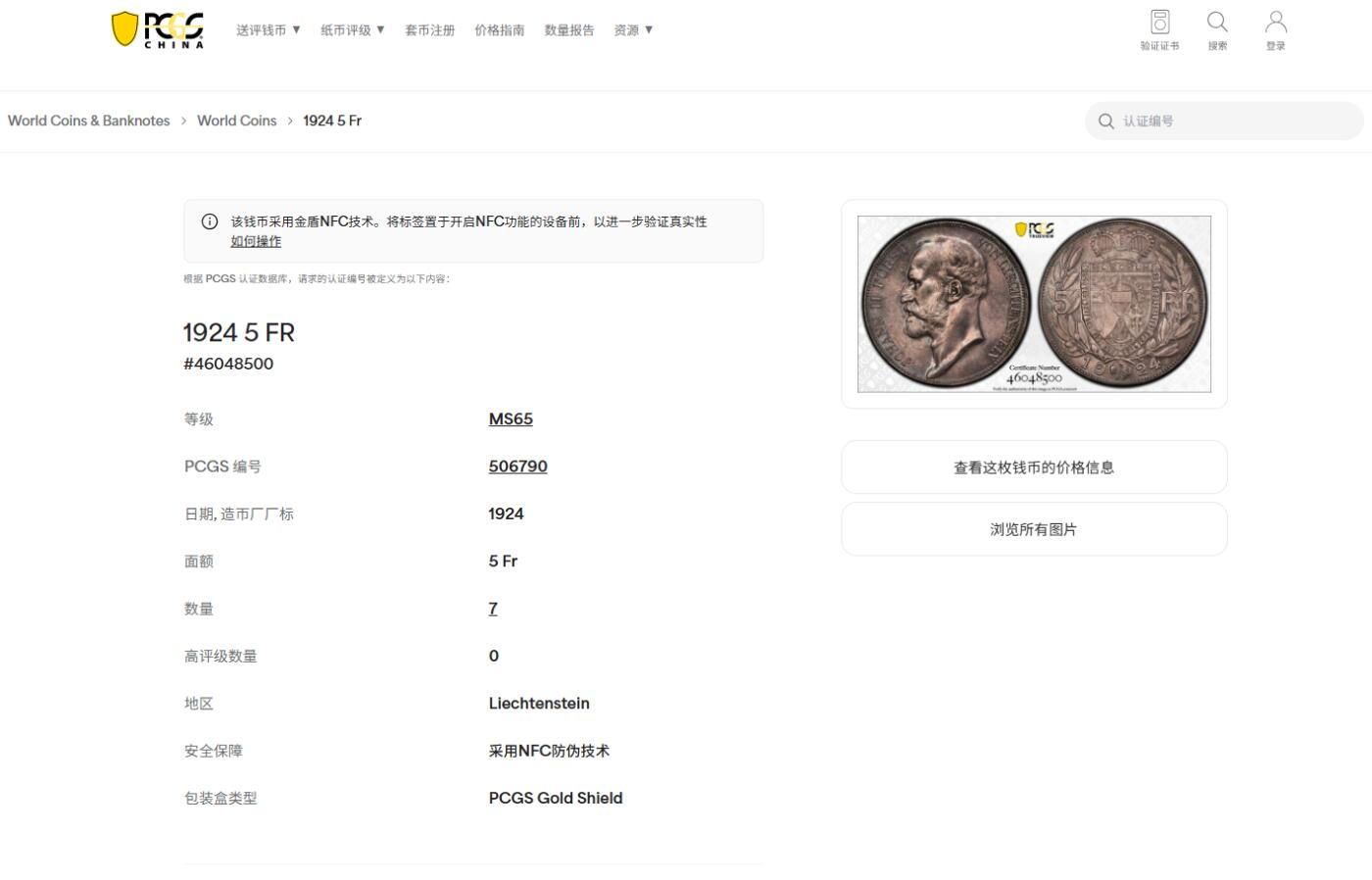
Task: Go to World Coins breadcrumb link
Action: pos(237,121)
